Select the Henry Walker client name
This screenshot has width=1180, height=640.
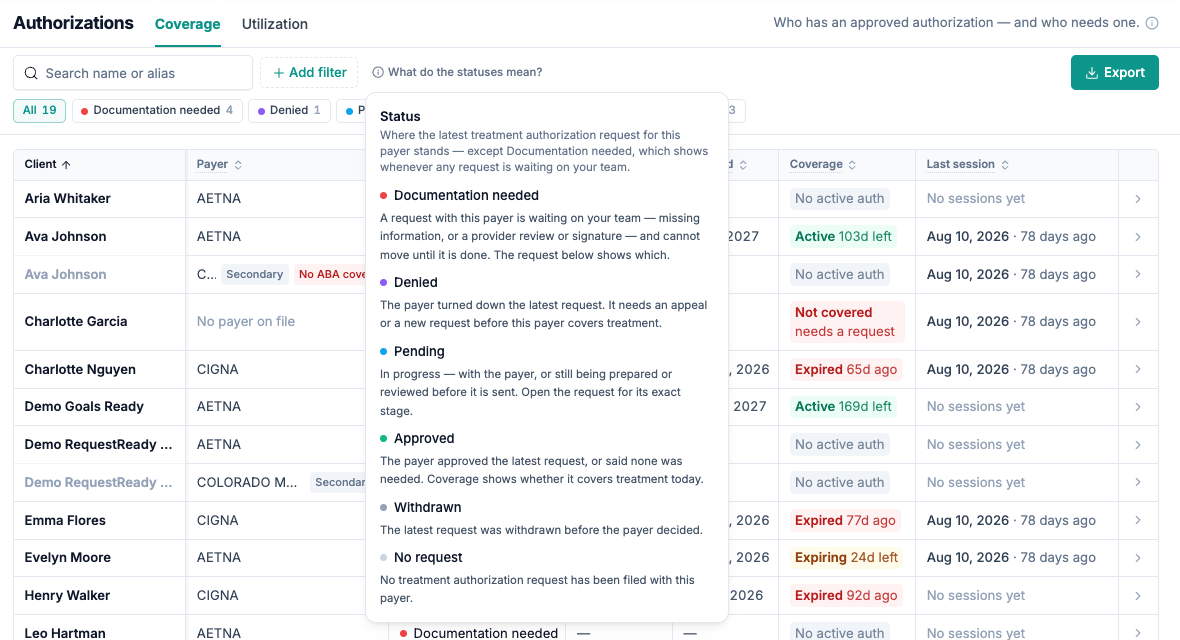[x=68, y=596]
